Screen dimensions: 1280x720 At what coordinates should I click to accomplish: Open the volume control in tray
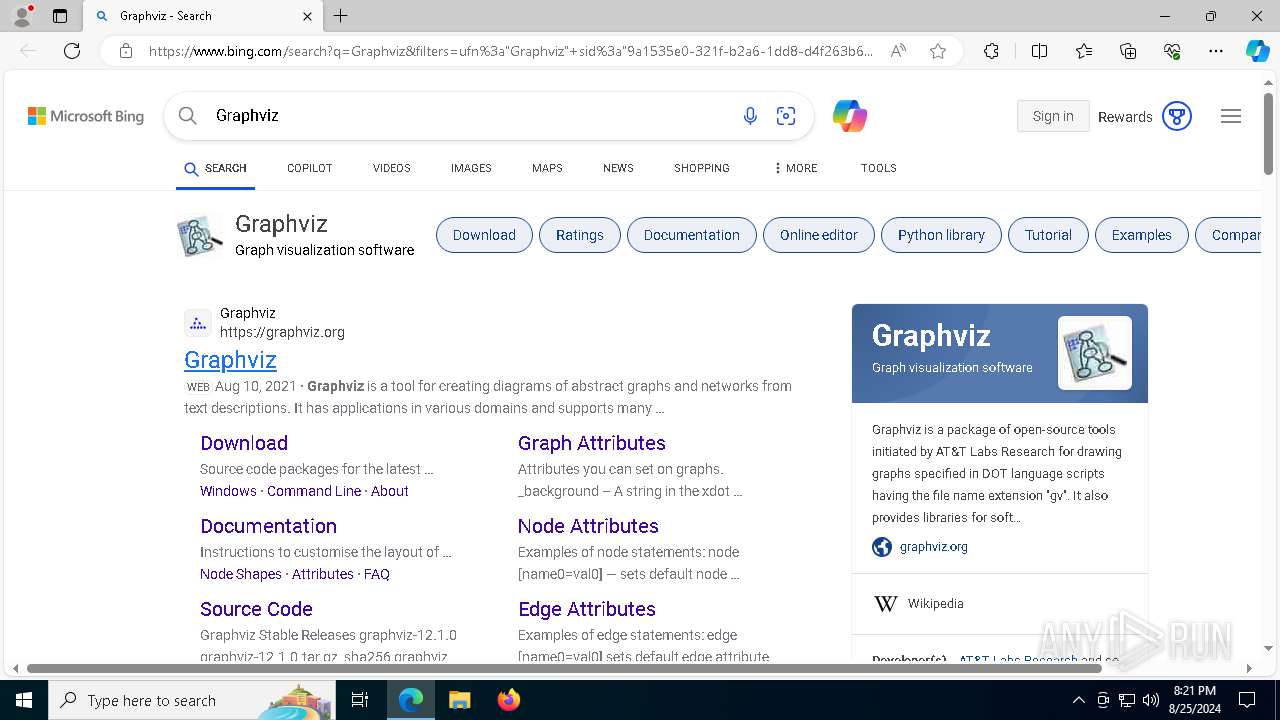click(x=1151, y=700)
